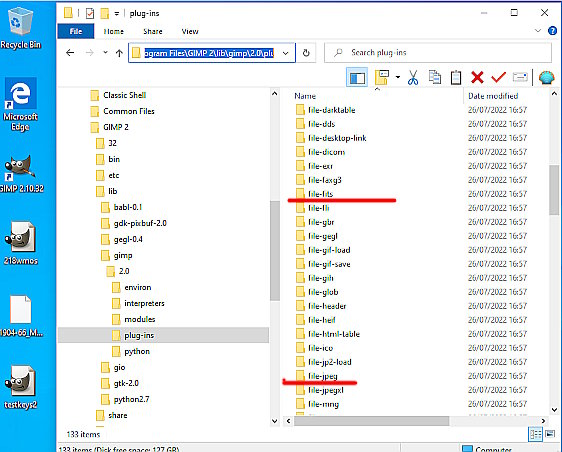Expand the ribbon chevron

pyautogui.click(x=538, y=30)
